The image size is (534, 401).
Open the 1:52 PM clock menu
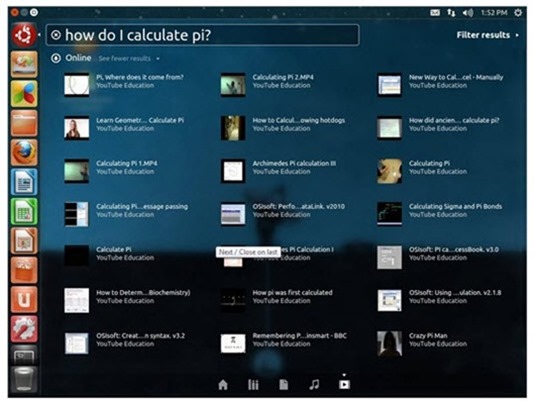tap(494, 13)
